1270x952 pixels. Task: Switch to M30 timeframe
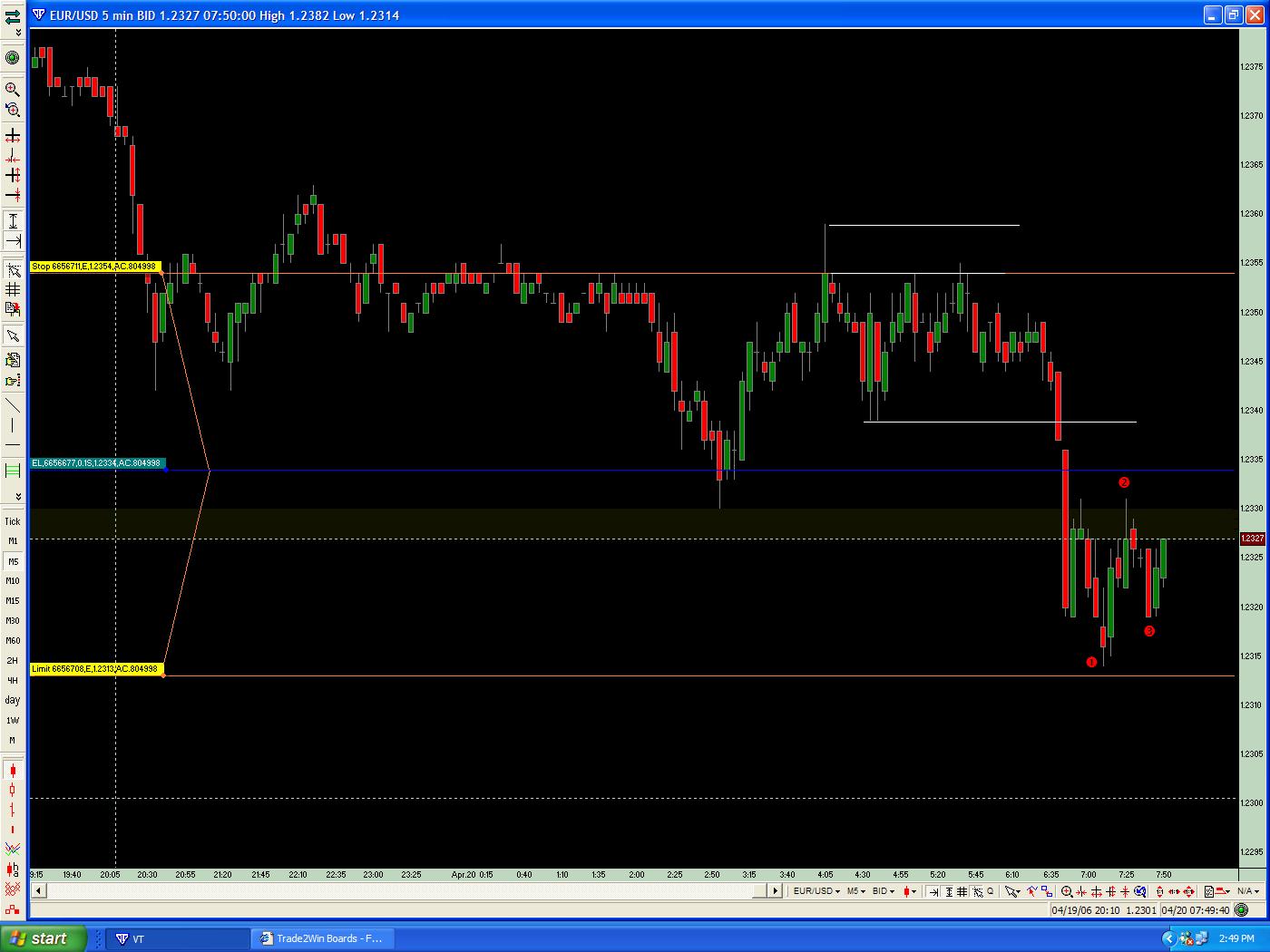click(x=13, y=621)
